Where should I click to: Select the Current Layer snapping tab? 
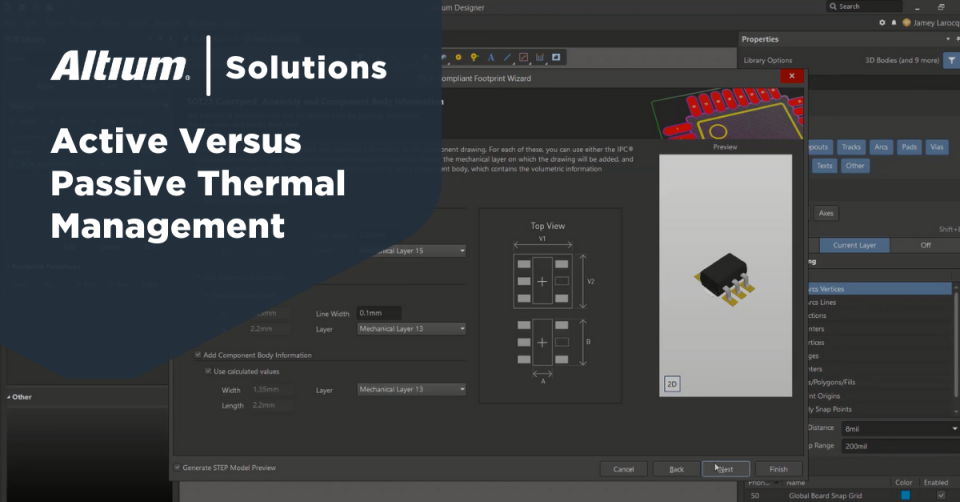pyautogui.click(x=853, y=245)
